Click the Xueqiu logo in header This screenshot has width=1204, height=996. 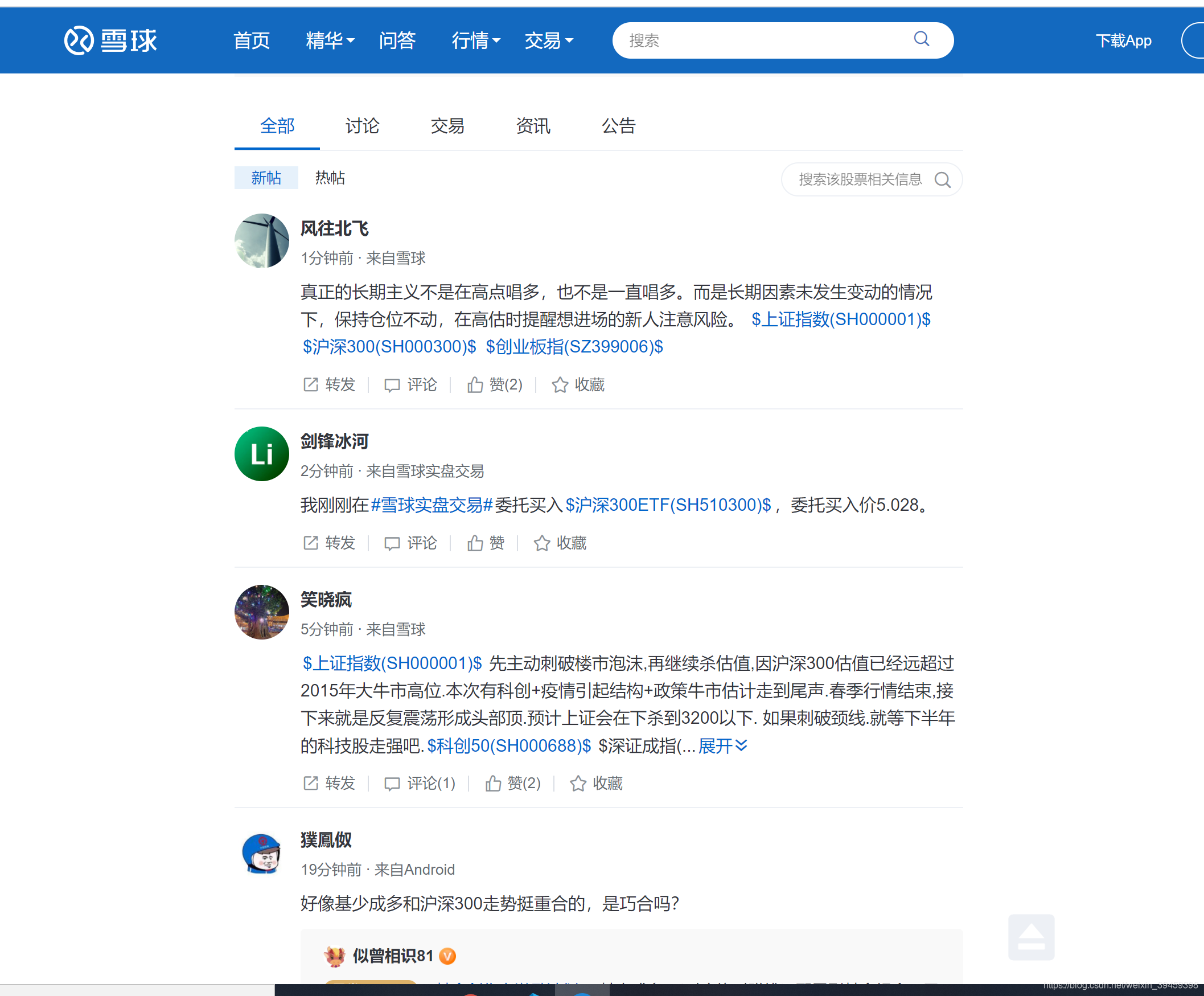click(x=110, y=40)
